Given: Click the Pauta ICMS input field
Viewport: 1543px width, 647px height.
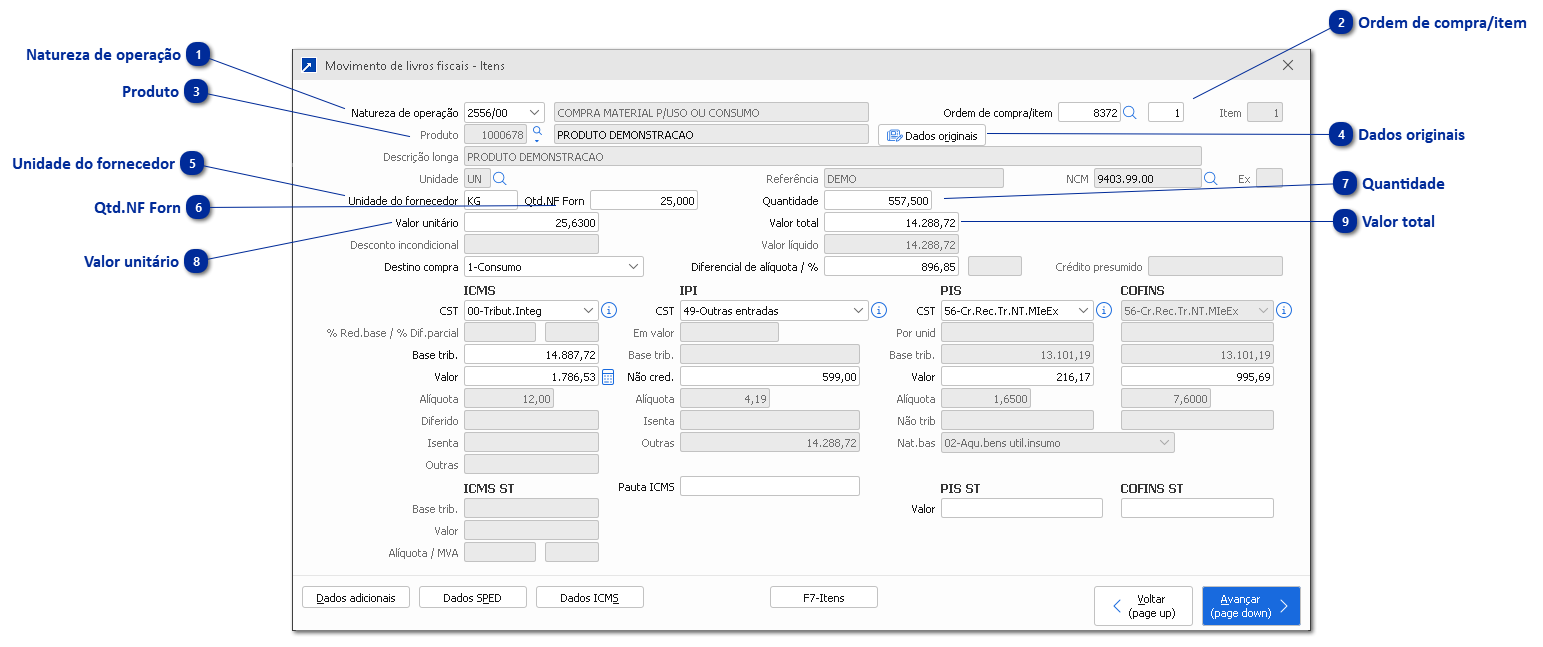Looking at the screenshot, I should tap(769, 487).
